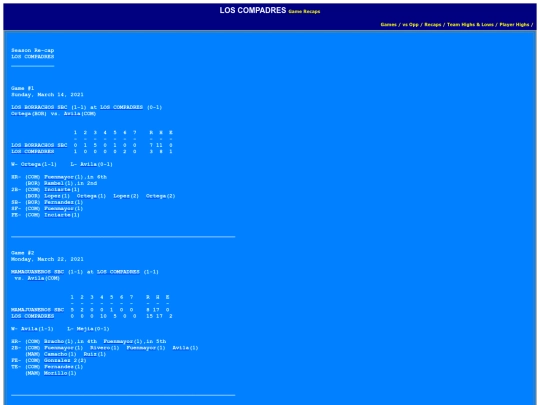
Task: Open LOS COMPADRES (0-1) in Game #1 matchup line
Action: pos(121,107)
